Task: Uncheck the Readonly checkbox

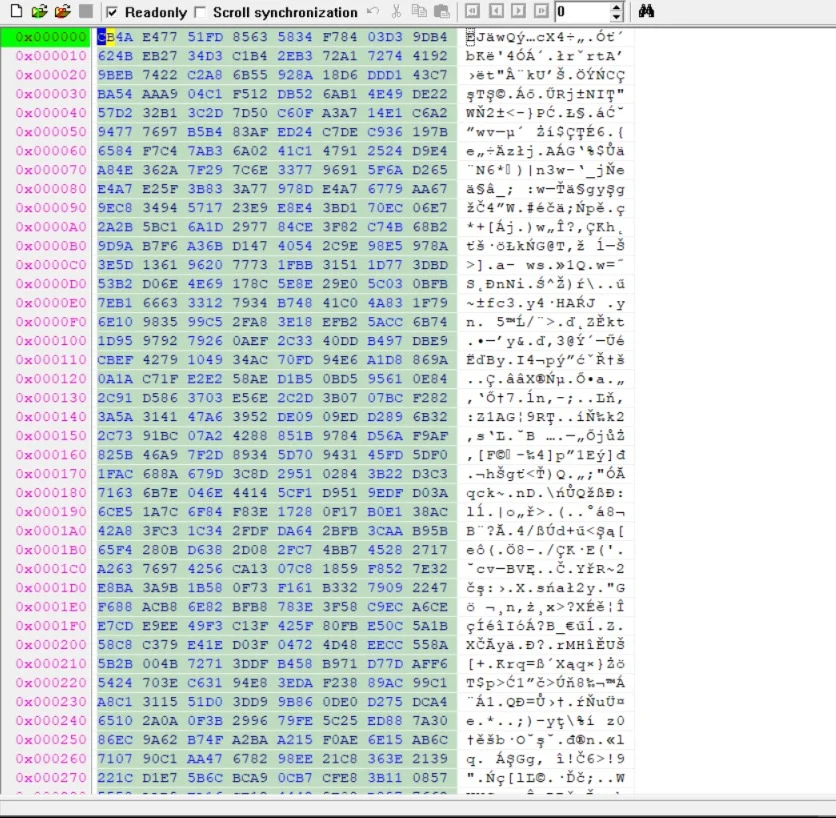Action: tap(112, 13)
